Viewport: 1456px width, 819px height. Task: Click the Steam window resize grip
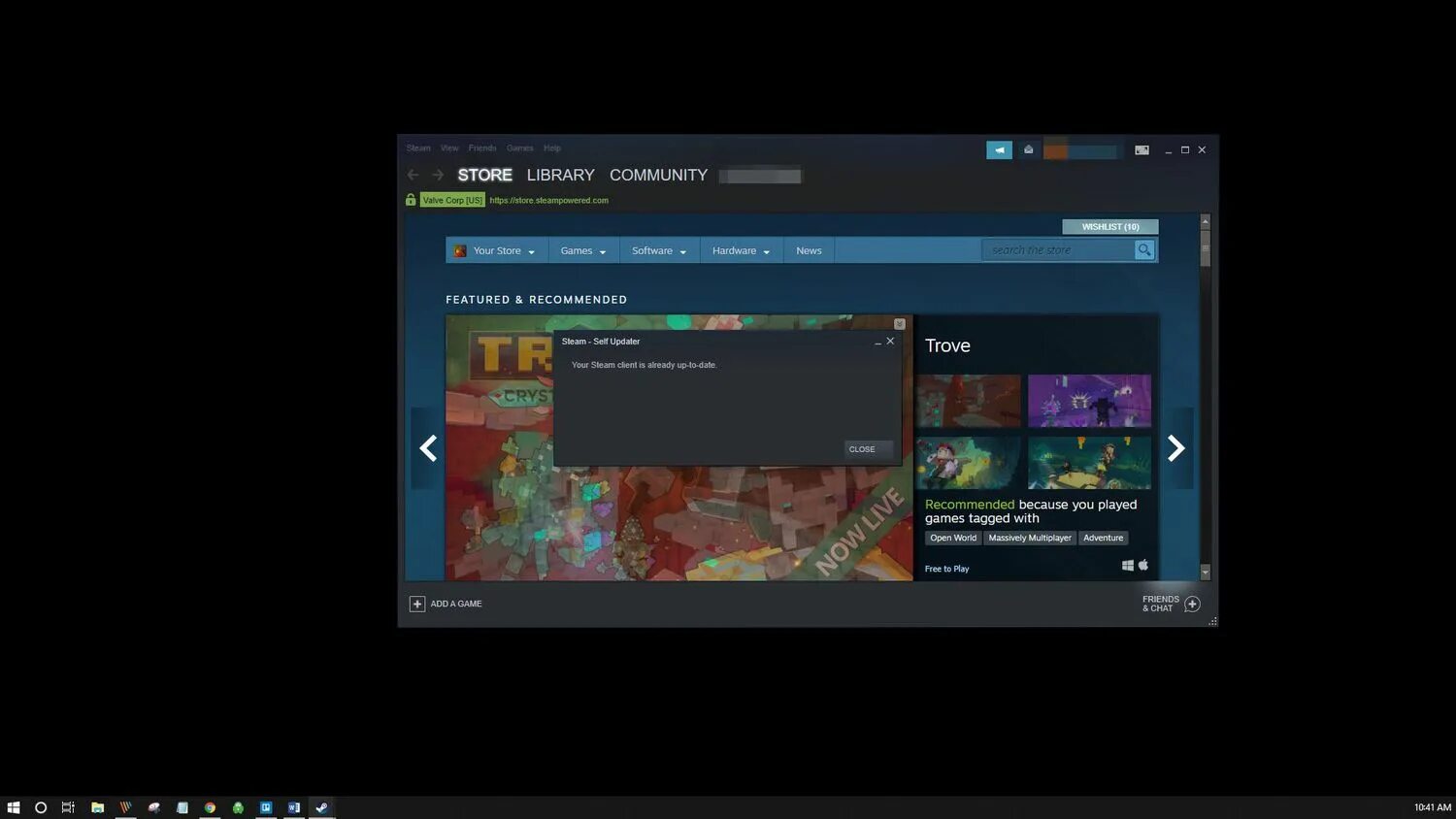(x=1212, y=621)
